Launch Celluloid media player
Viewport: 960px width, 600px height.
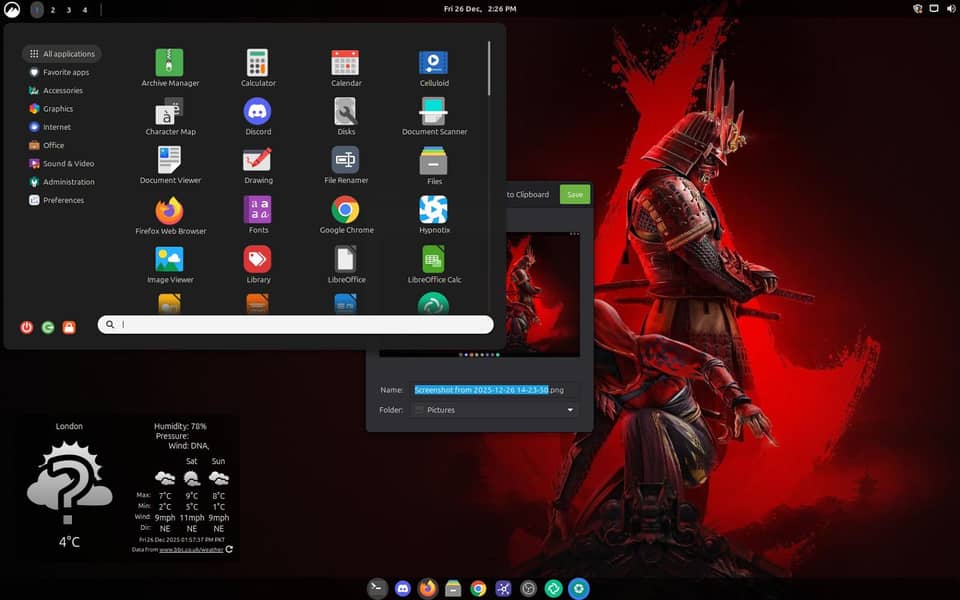(x=433, y=64)
